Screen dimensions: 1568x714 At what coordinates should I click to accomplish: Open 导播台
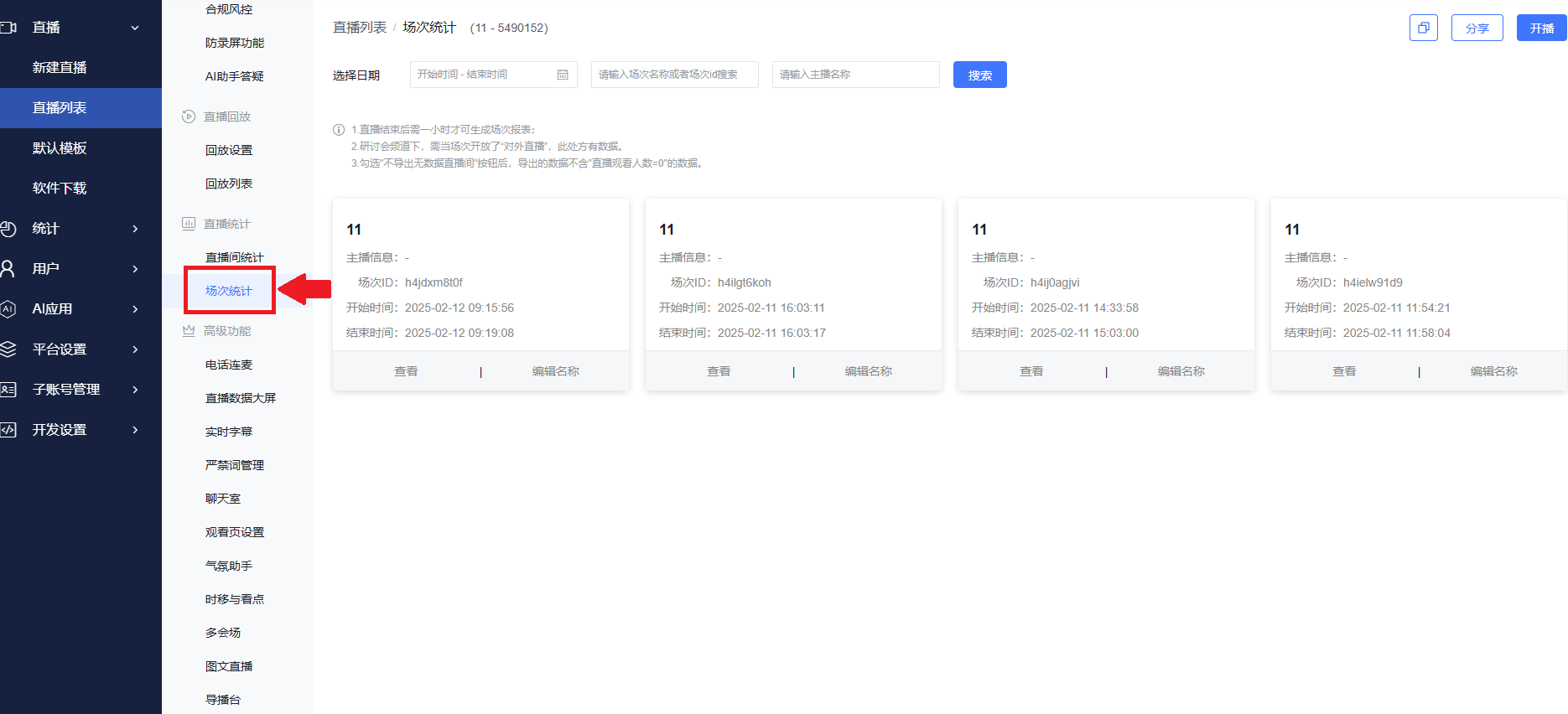(223, 700)
